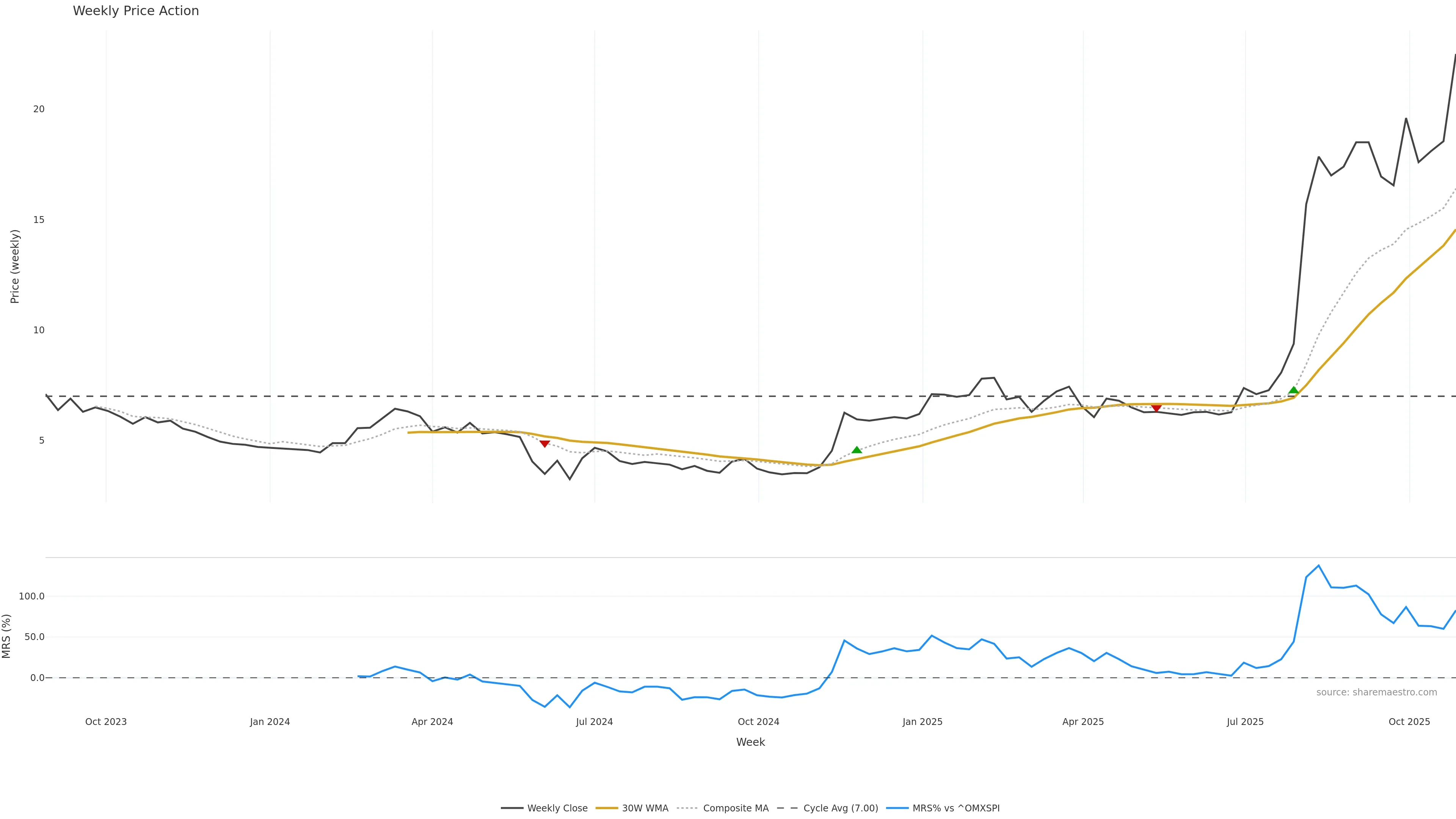
Task: Open the source: sharemaestro.com link
Action: pos(1376,692)
